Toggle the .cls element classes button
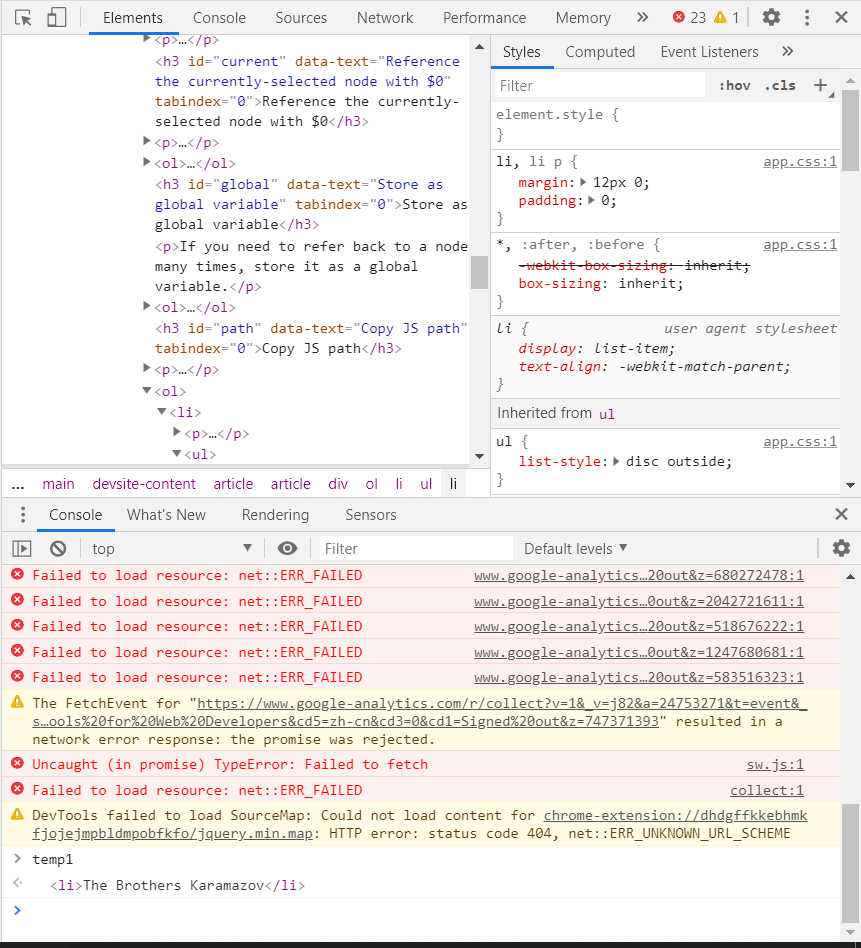The width and height of the screenshot is (861, 948). 780,85
